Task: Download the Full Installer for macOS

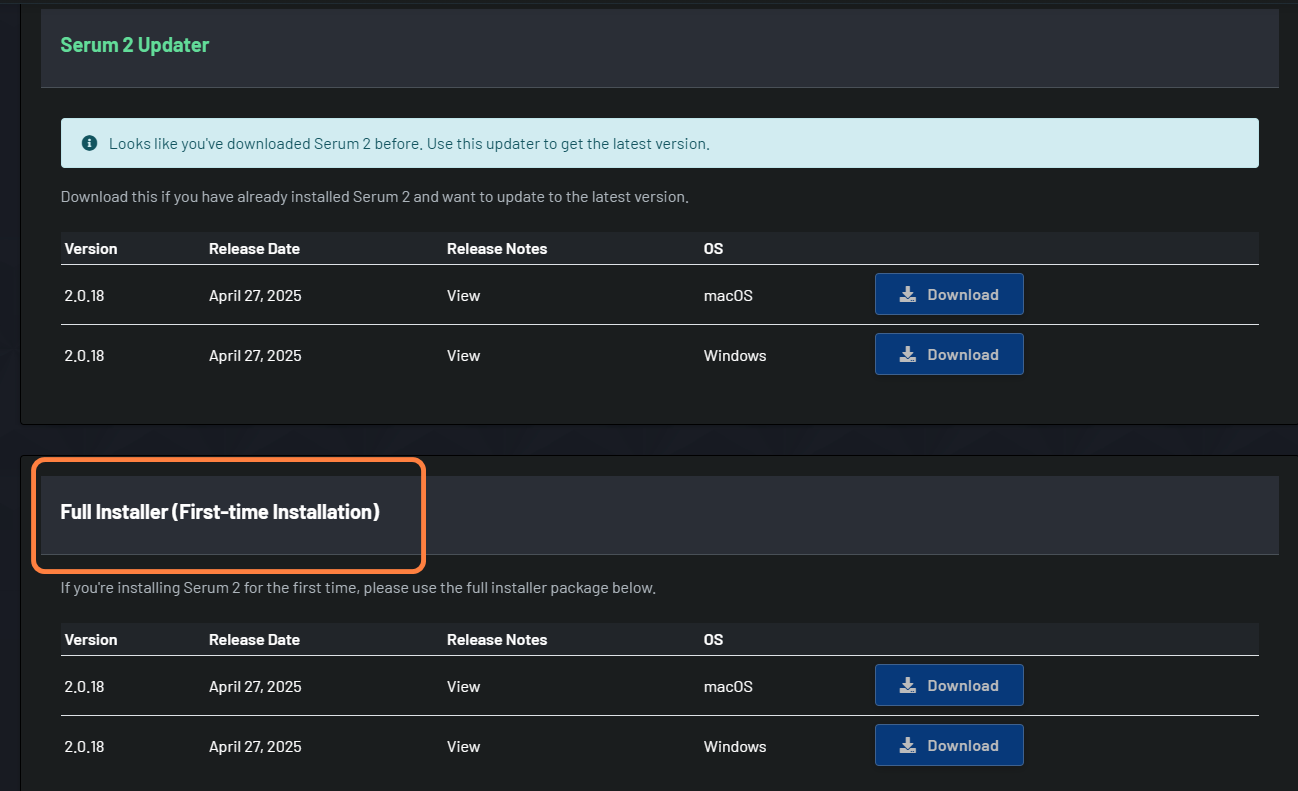Action: (x=949, y=685)
